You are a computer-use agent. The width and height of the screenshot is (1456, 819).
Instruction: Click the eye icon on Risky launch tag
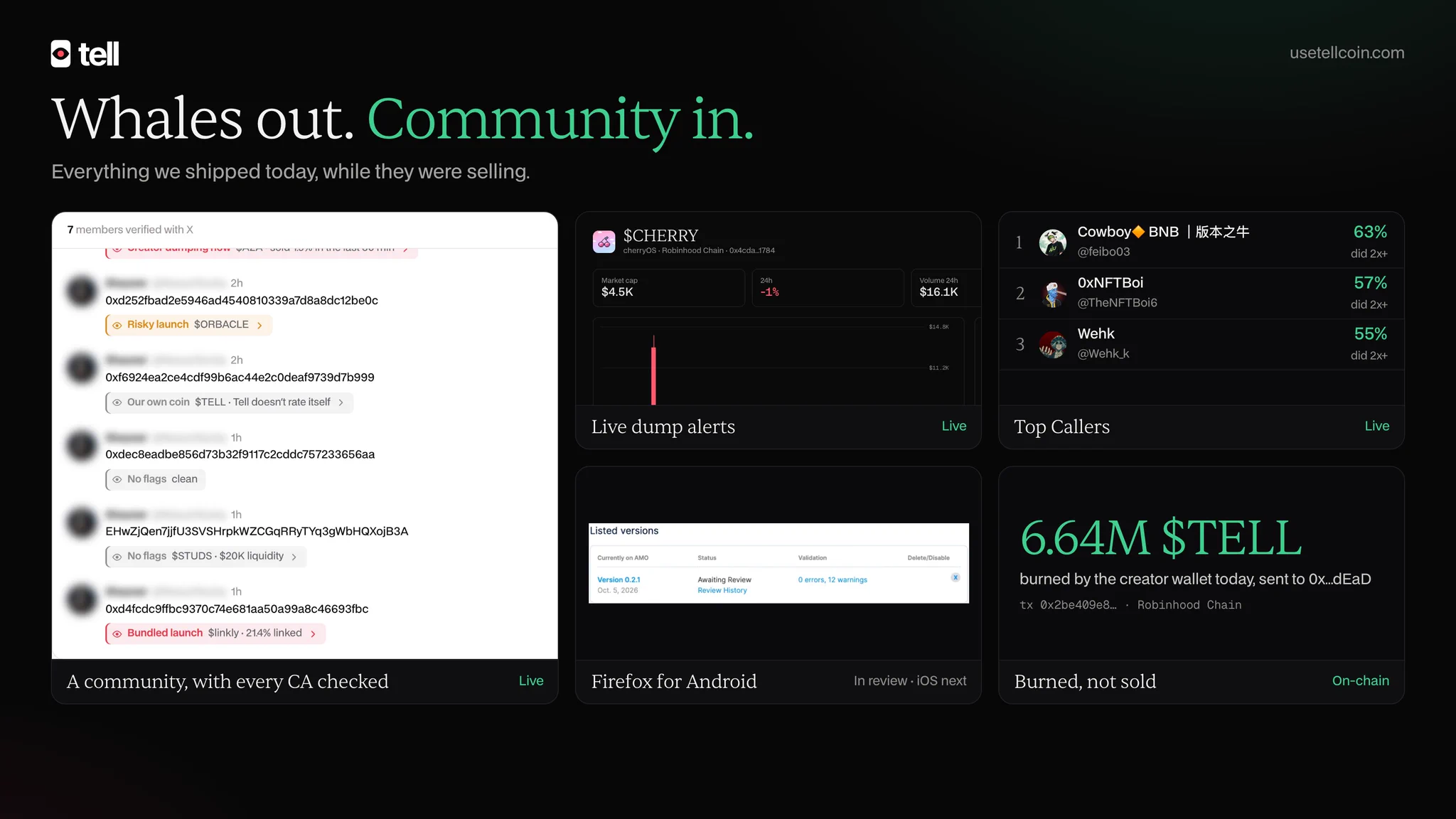point(117,325)
